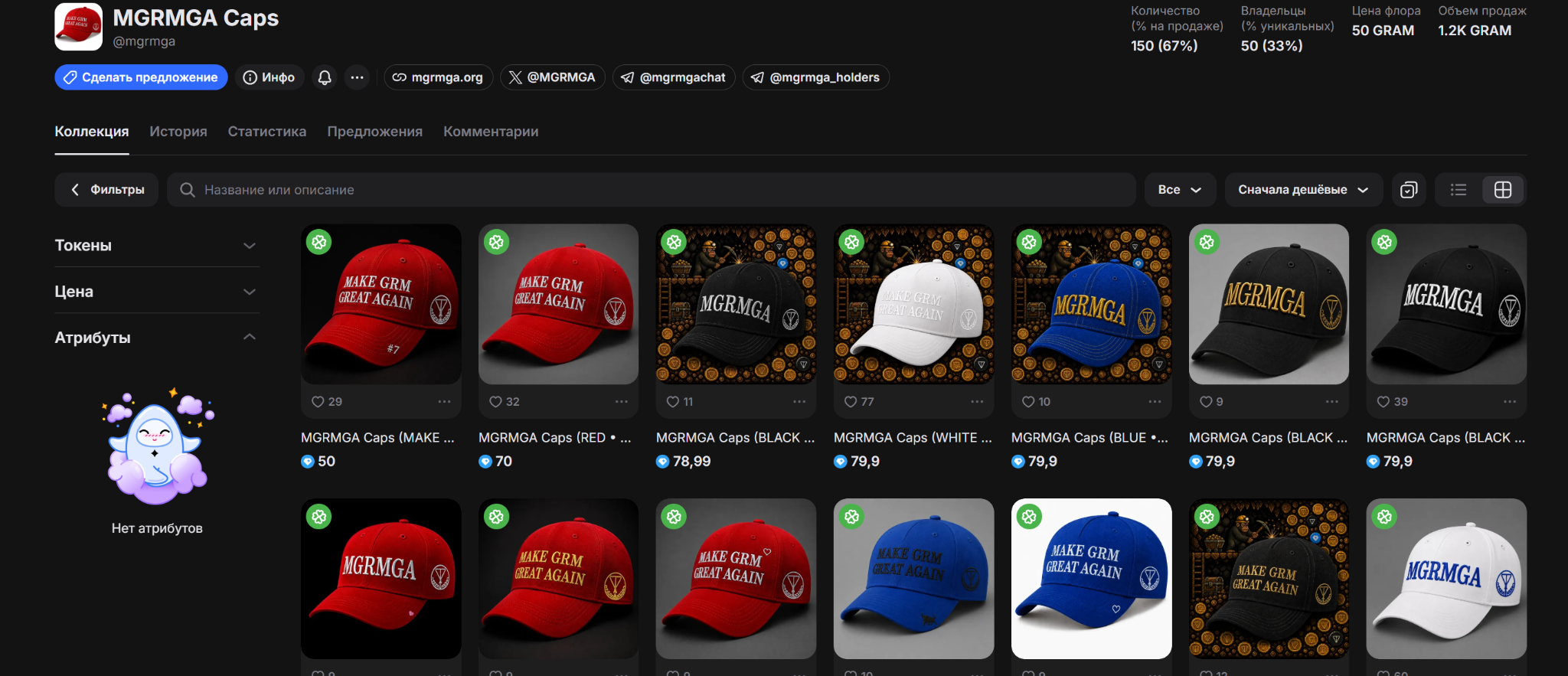Viewport: 1568px width, 676px height.
Task: Click the green badge on the white cap thumbnail
Action: [x=852, y=243]
